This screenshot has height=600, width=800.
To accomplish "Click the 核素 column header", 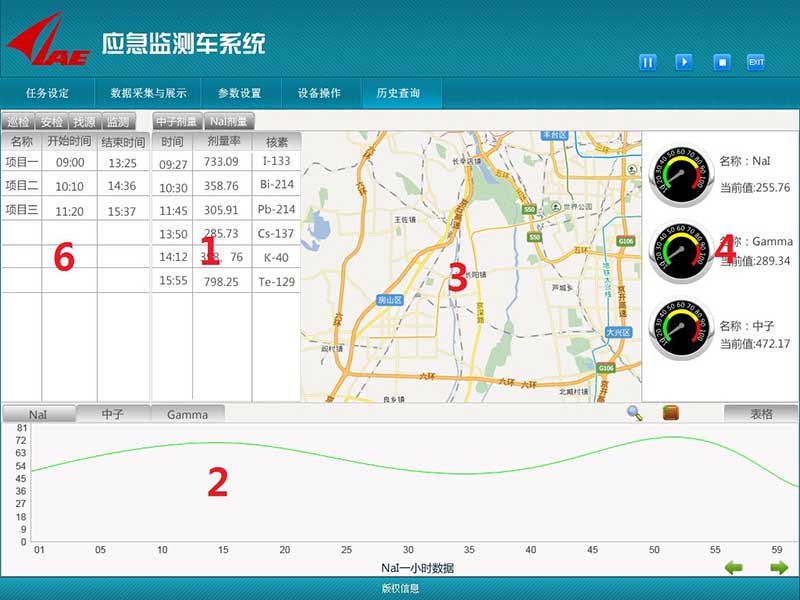I will click(277, 141).
